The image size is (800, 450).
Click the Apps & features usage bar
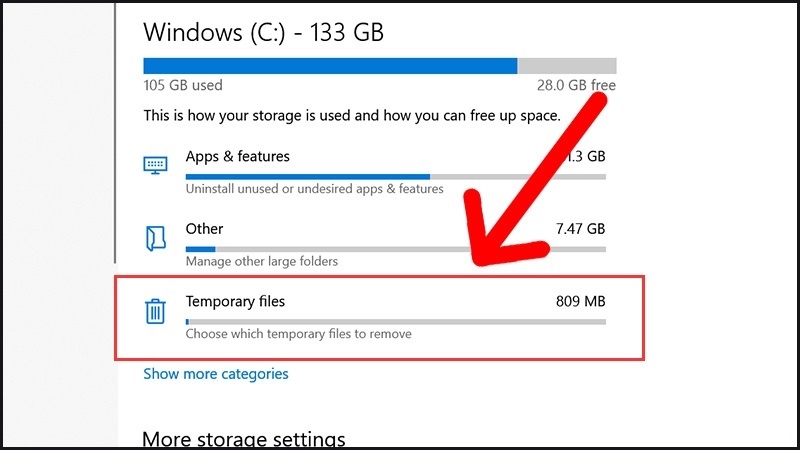coord(395,177)
